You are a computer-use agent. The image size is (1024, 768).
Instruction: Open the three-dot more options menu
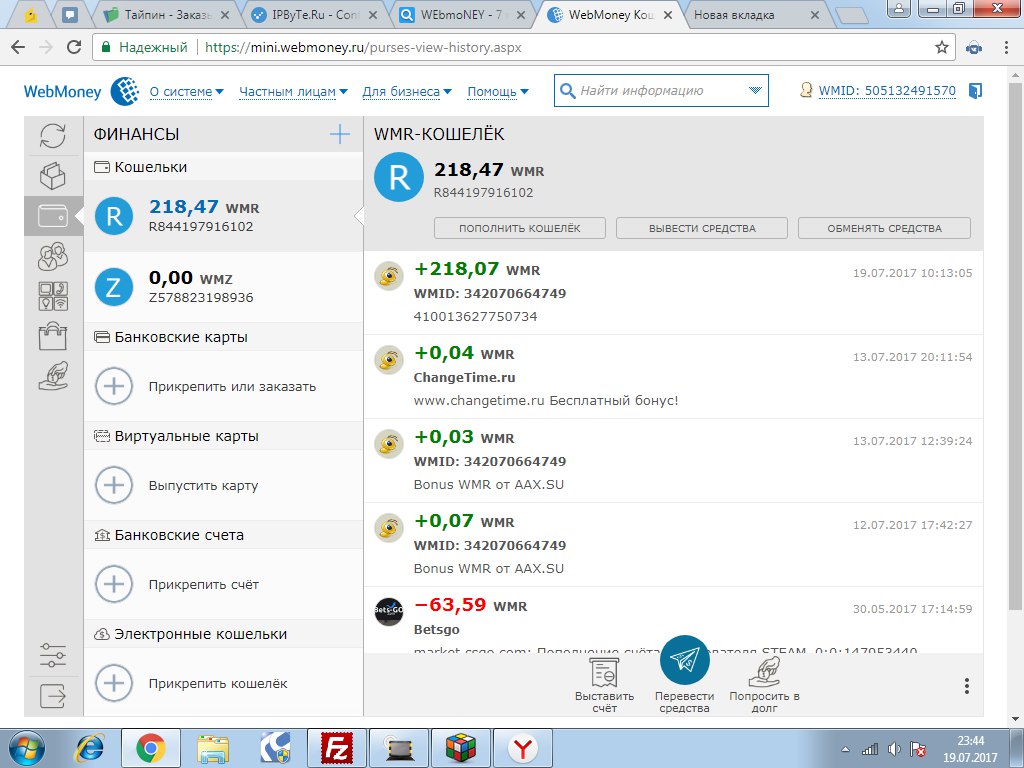click(x=966, y=685)
